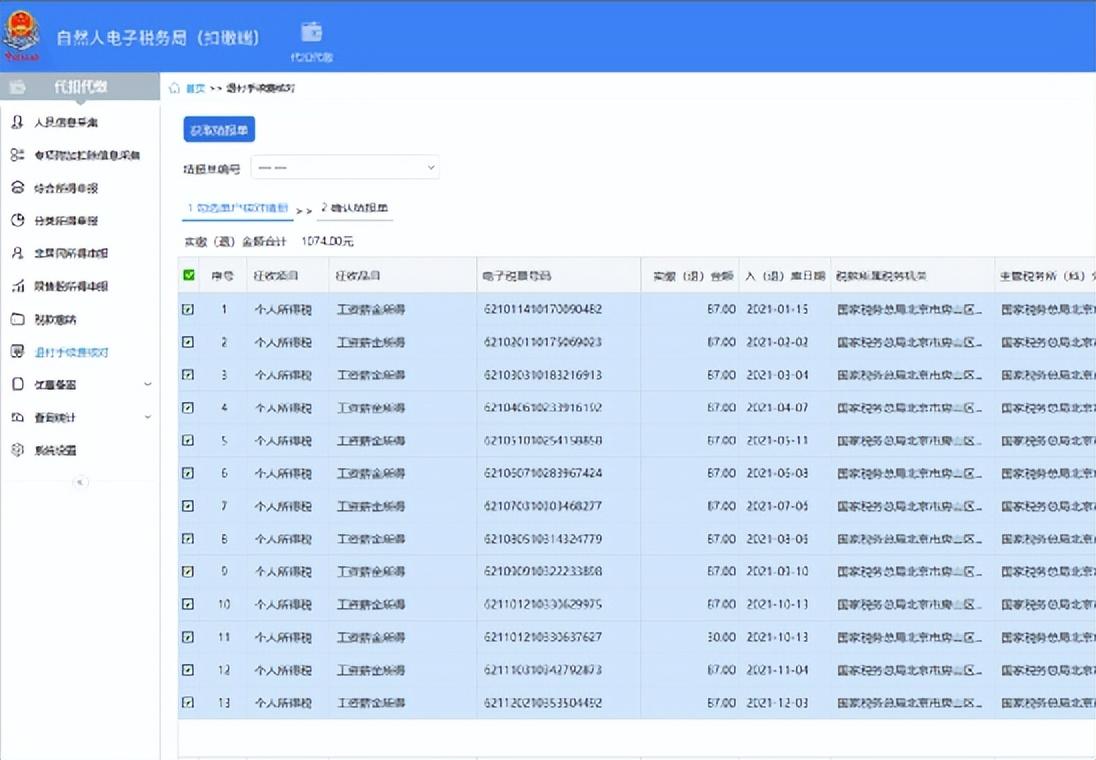The height and width of the screenshot is (760, 1096).
Task: Open 限售股所得申报 in sidebar
Action: click(71, 286)
